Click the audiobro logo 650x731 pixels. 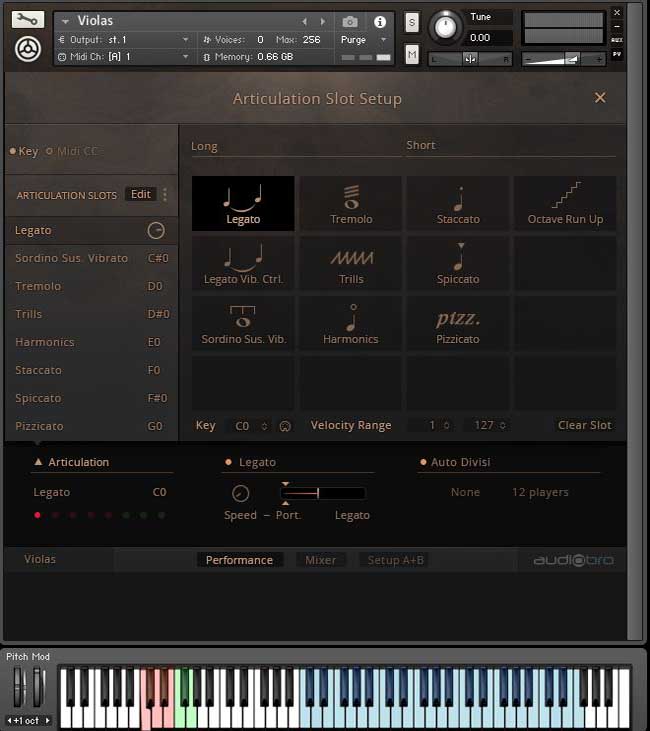click(573, 560)
